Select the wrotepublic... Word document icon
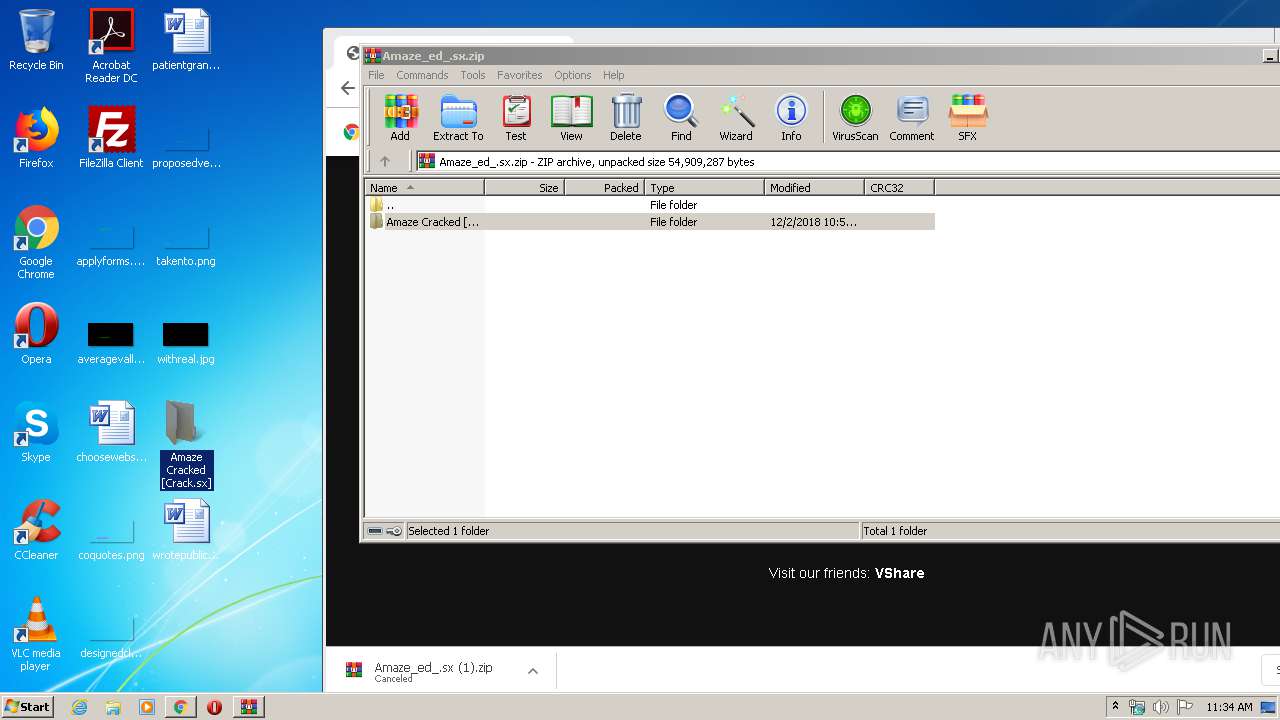Screen dimensions: 1280x720 tap(186, 530)
